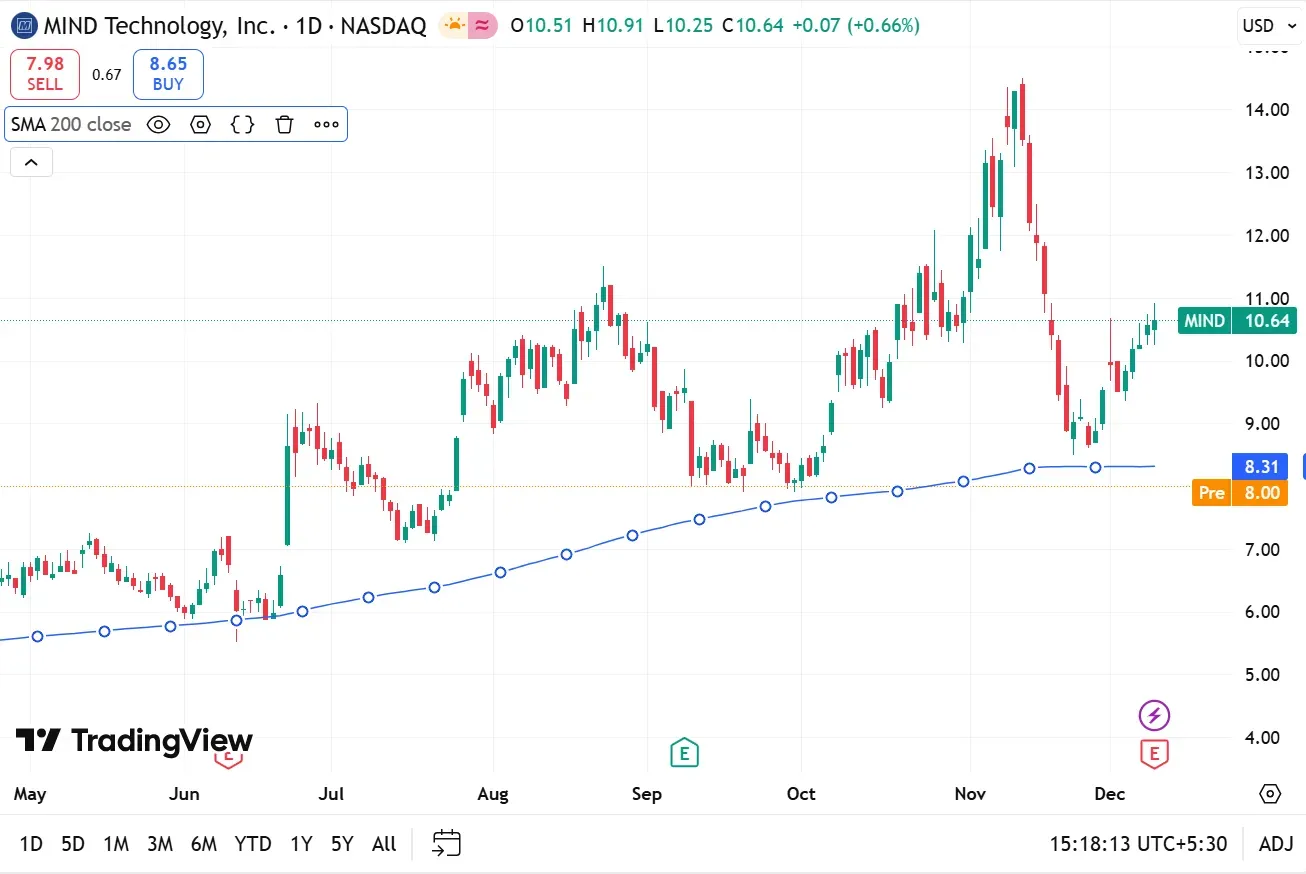This screenshot has width=1306, height=874.
Task: Click the MIND Technology symbol logo icon
Action: tap(25, 26)
